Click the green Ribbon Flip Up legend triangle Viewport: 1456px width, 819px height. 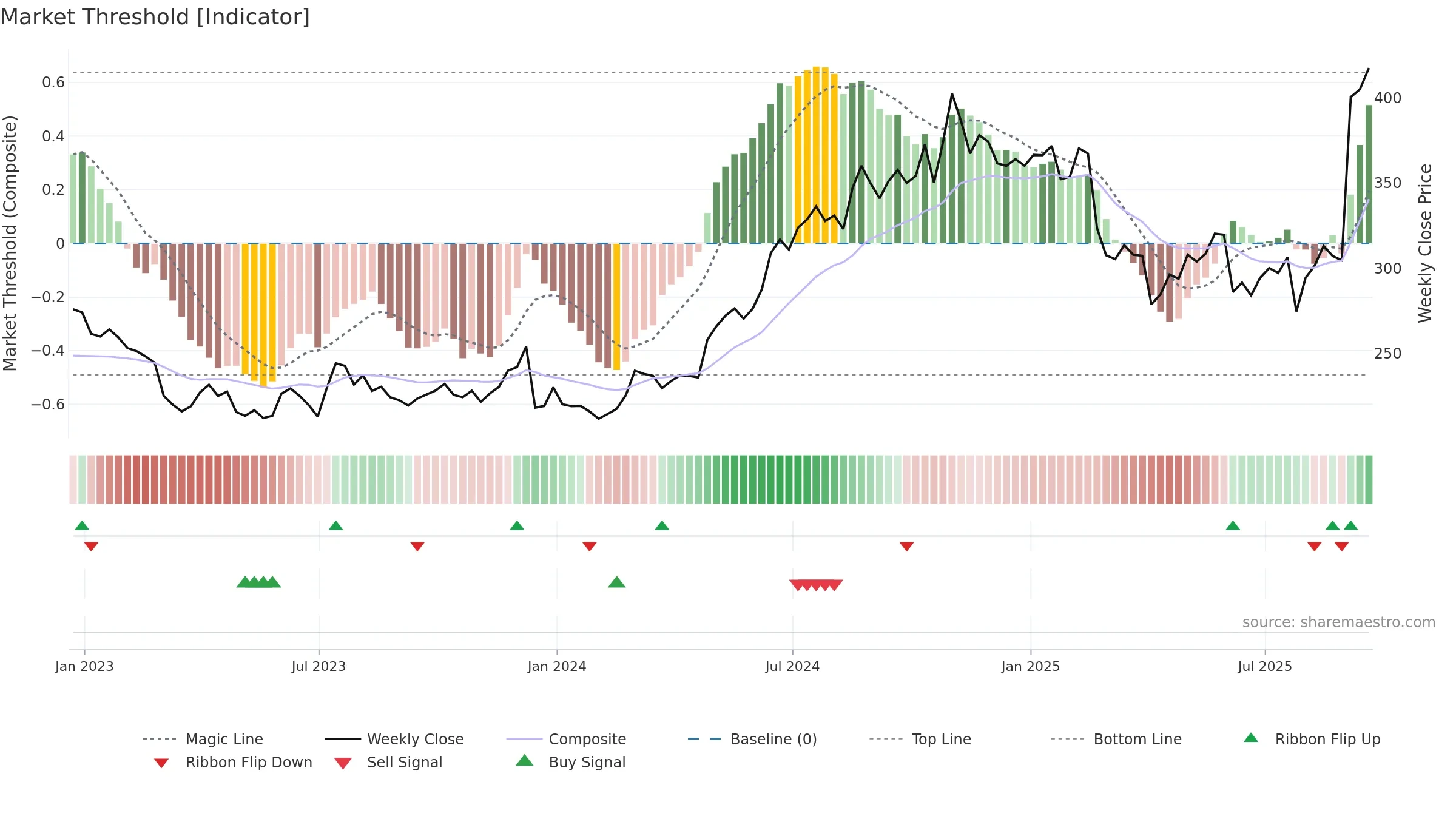(1251, 738)
